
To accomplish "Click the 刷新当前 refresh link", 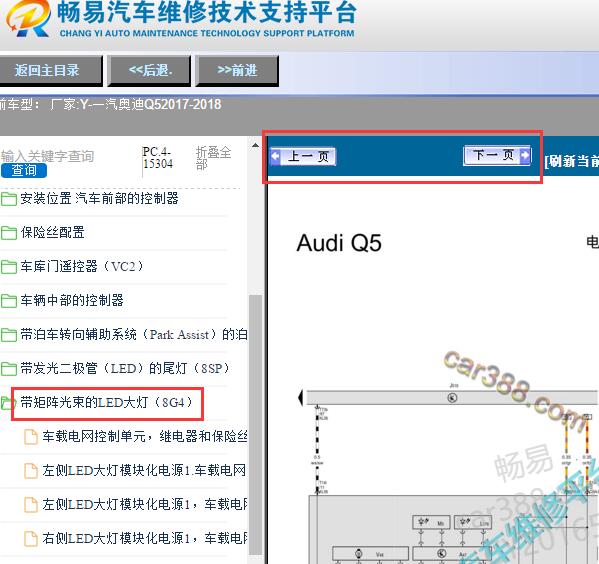I will [572, 161].
